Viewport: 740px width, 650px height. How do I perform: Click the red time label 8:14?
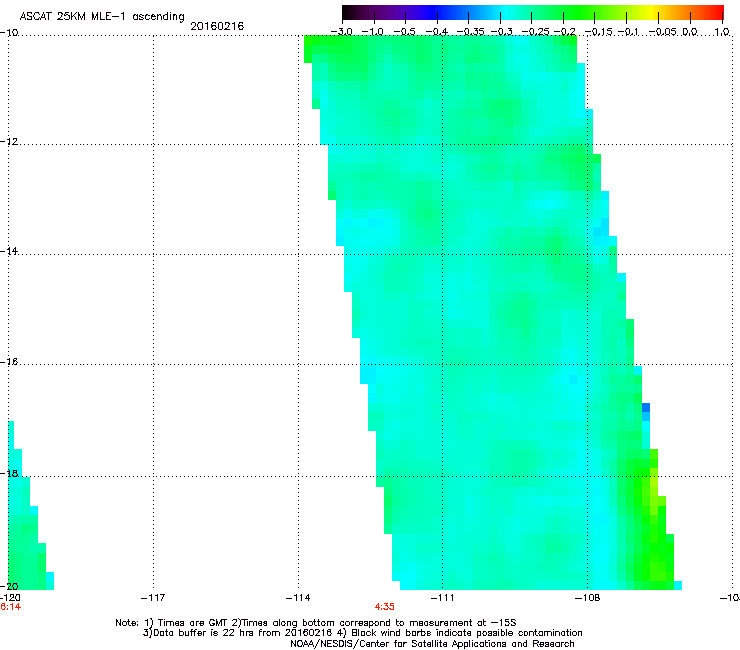(x=10, y=607)
